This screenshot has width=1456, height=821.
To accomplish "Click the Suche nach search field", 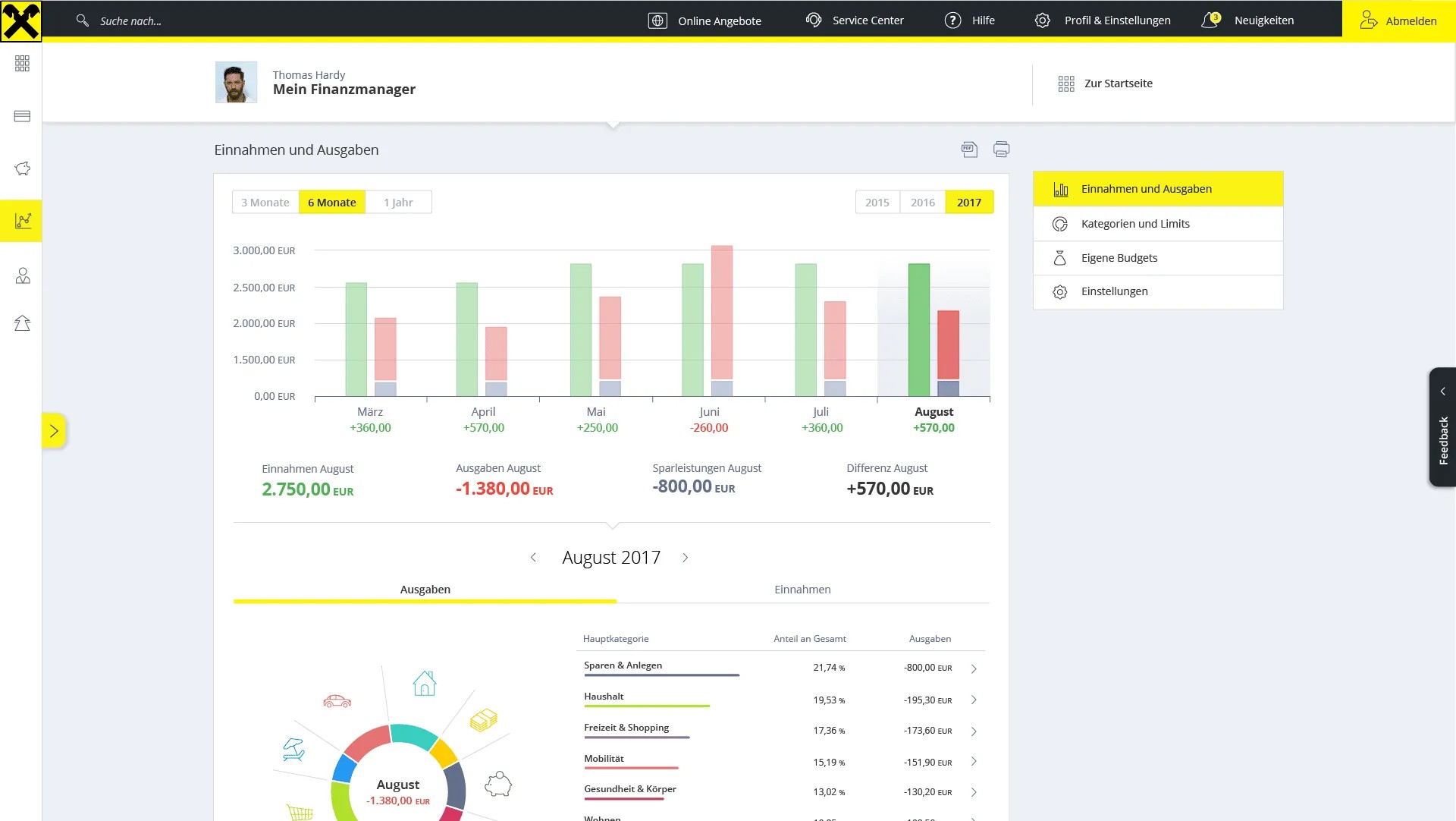I will (x=131, y=21).
